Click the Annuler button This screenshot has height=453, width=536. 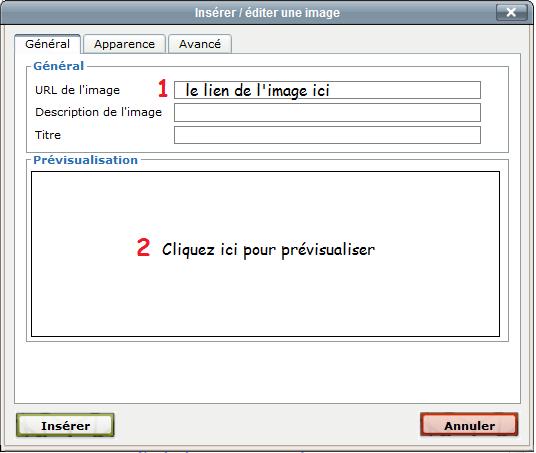click(x=469, y=425)
